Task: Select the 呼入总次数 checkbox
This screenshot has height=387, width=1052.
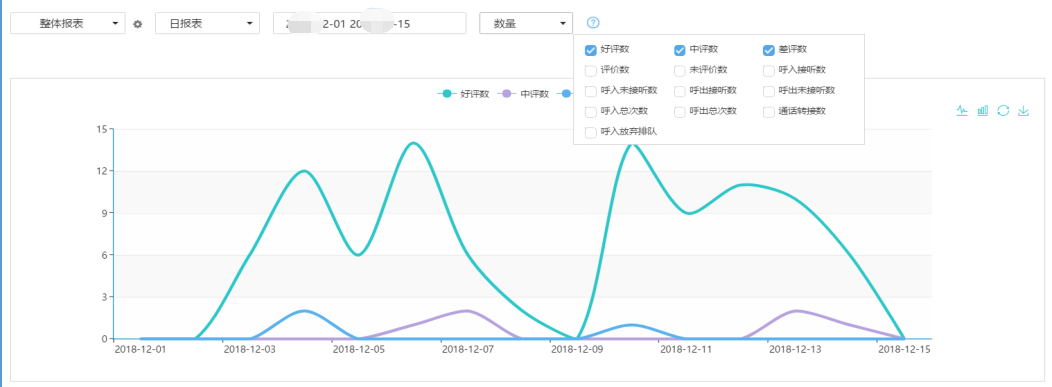Action: (x=591, y=111)
